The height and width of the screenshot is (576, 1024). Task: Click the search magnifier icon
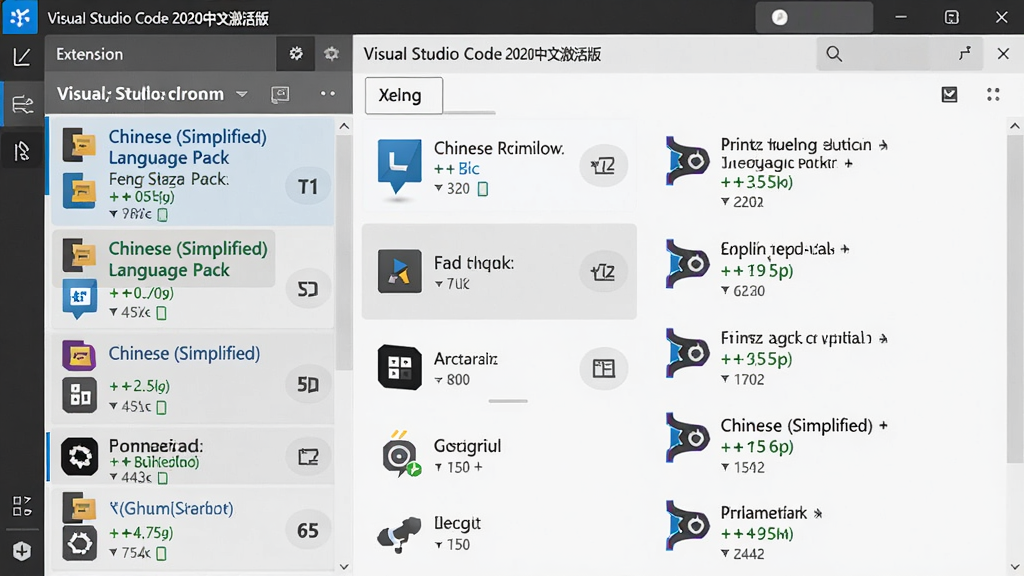coord(834,54)
